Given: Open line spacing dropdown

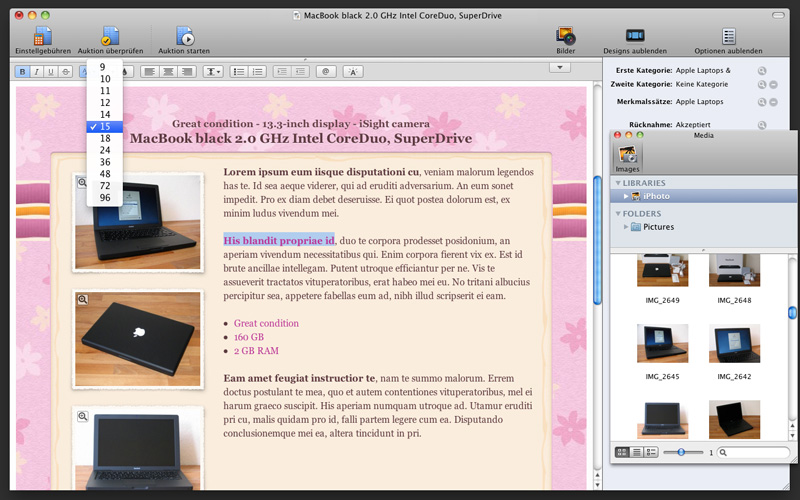Looking at the screenshot, I should 213,72.
